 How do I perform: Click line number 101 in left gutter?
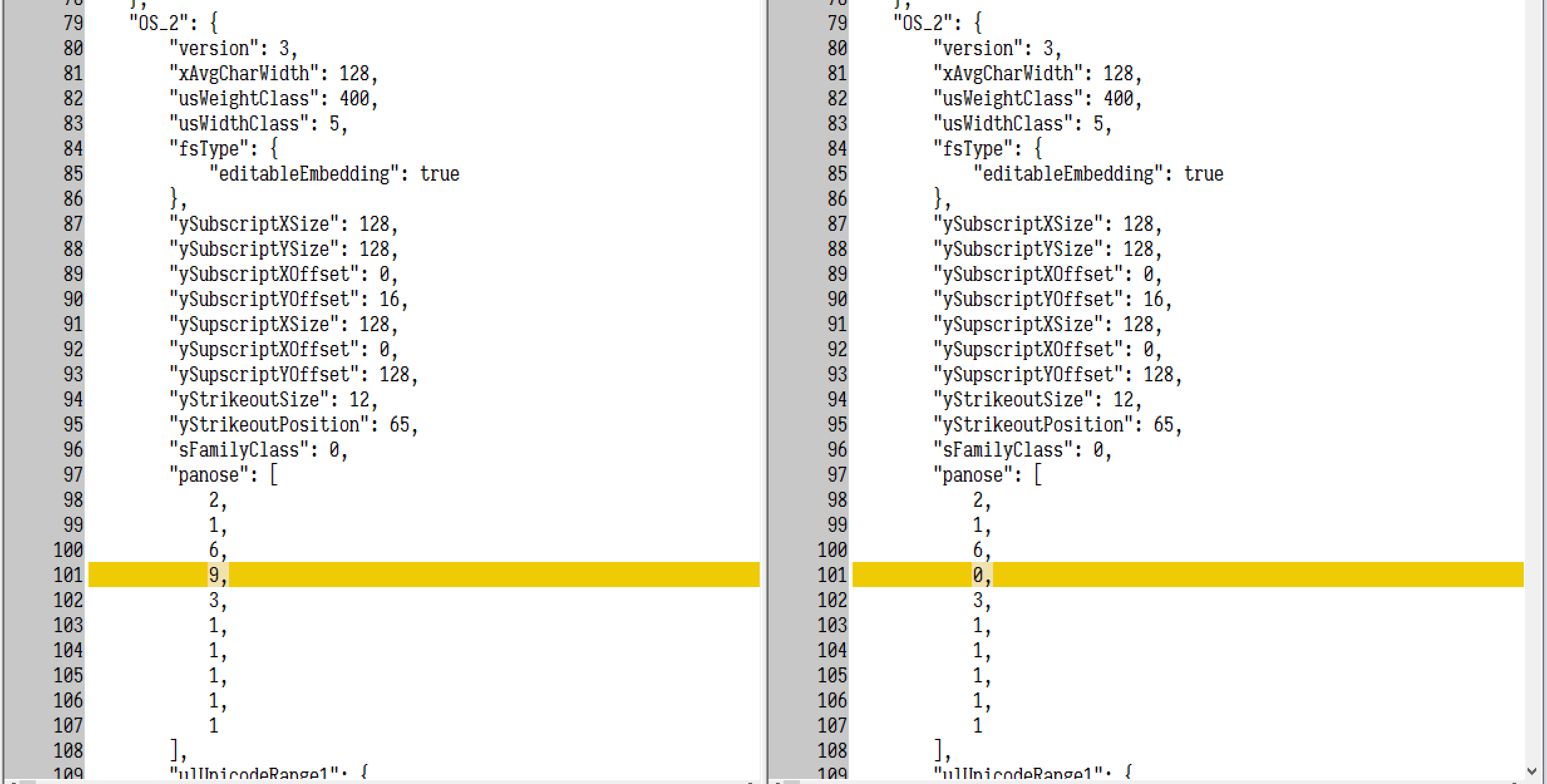[68, 575]
